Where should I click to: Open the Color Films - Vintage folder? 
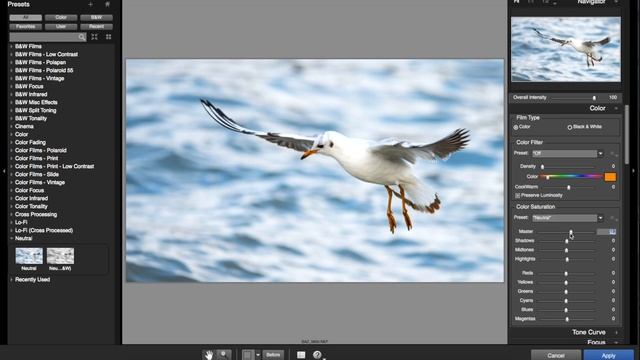[40, 182]
